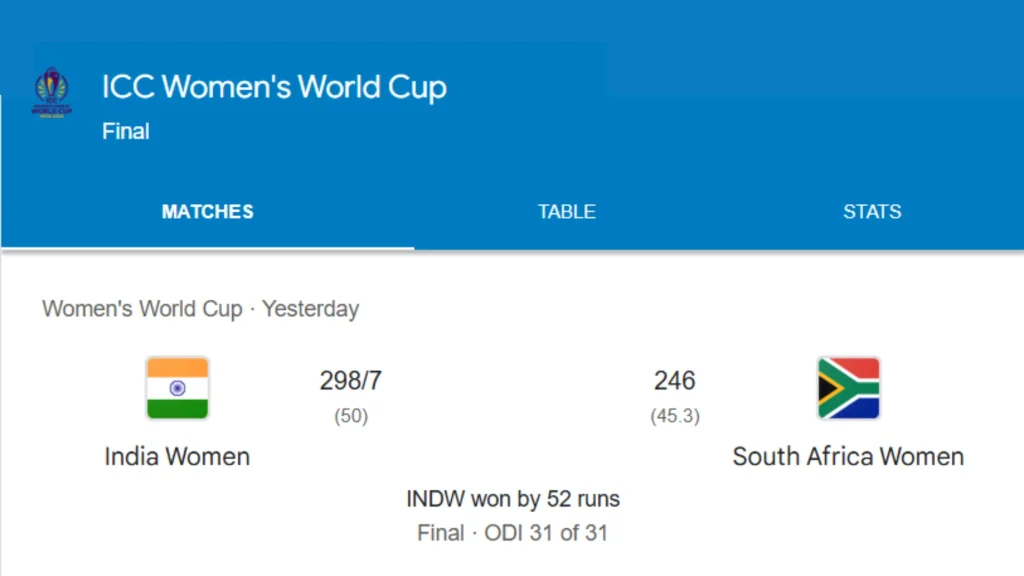The image size is (1024, 576).
Task: Click the Final ODI 31 of 31 label
Action: click(513, 533)
